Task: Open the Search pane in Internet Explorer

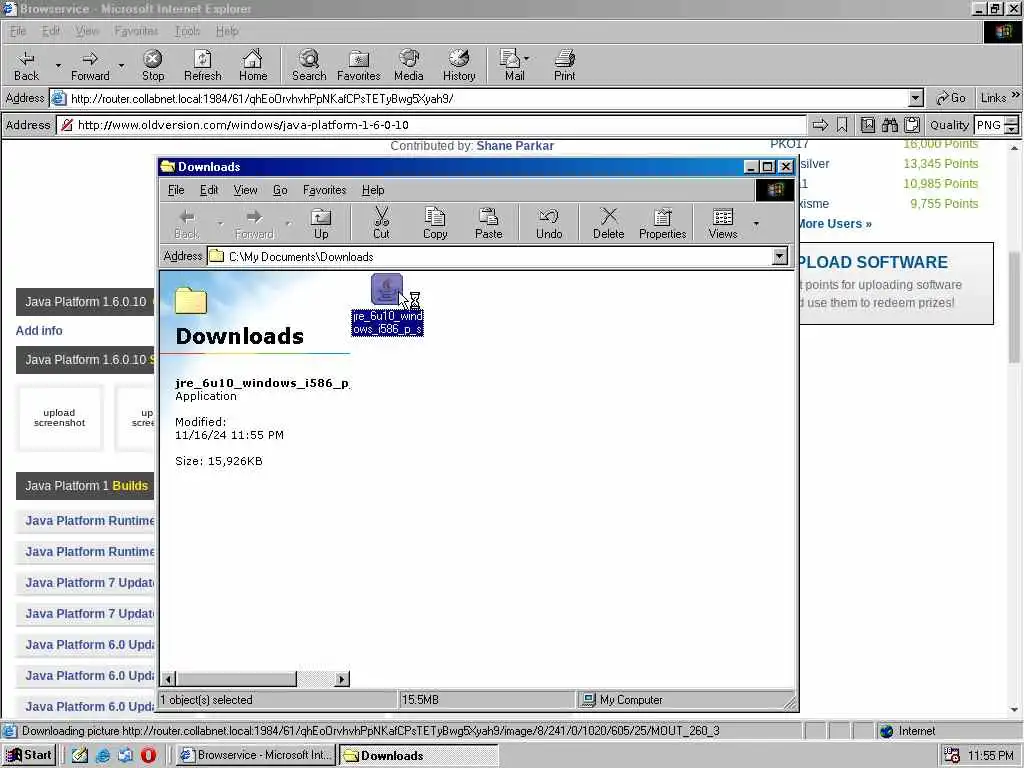Action: pos(309,65)
